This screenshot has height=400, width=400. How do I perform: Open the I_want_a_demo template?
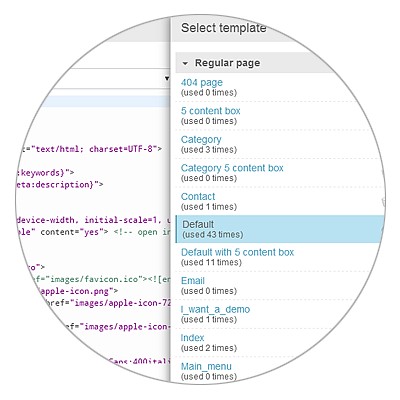coord(215,309)
